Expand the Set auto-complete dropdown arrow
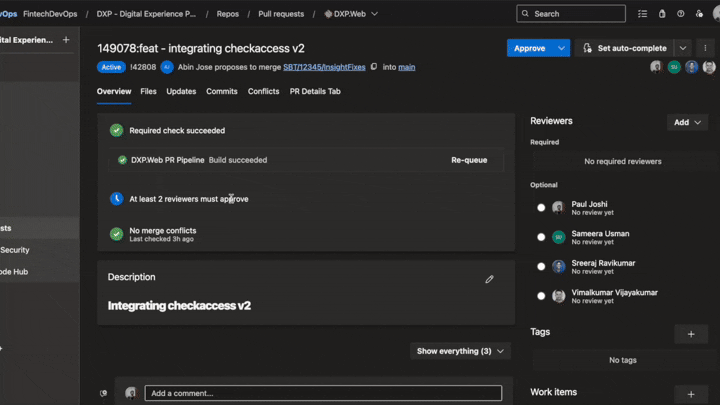This screenshot has width=720, height=405. pyautogui.click(x=683, y=48)
